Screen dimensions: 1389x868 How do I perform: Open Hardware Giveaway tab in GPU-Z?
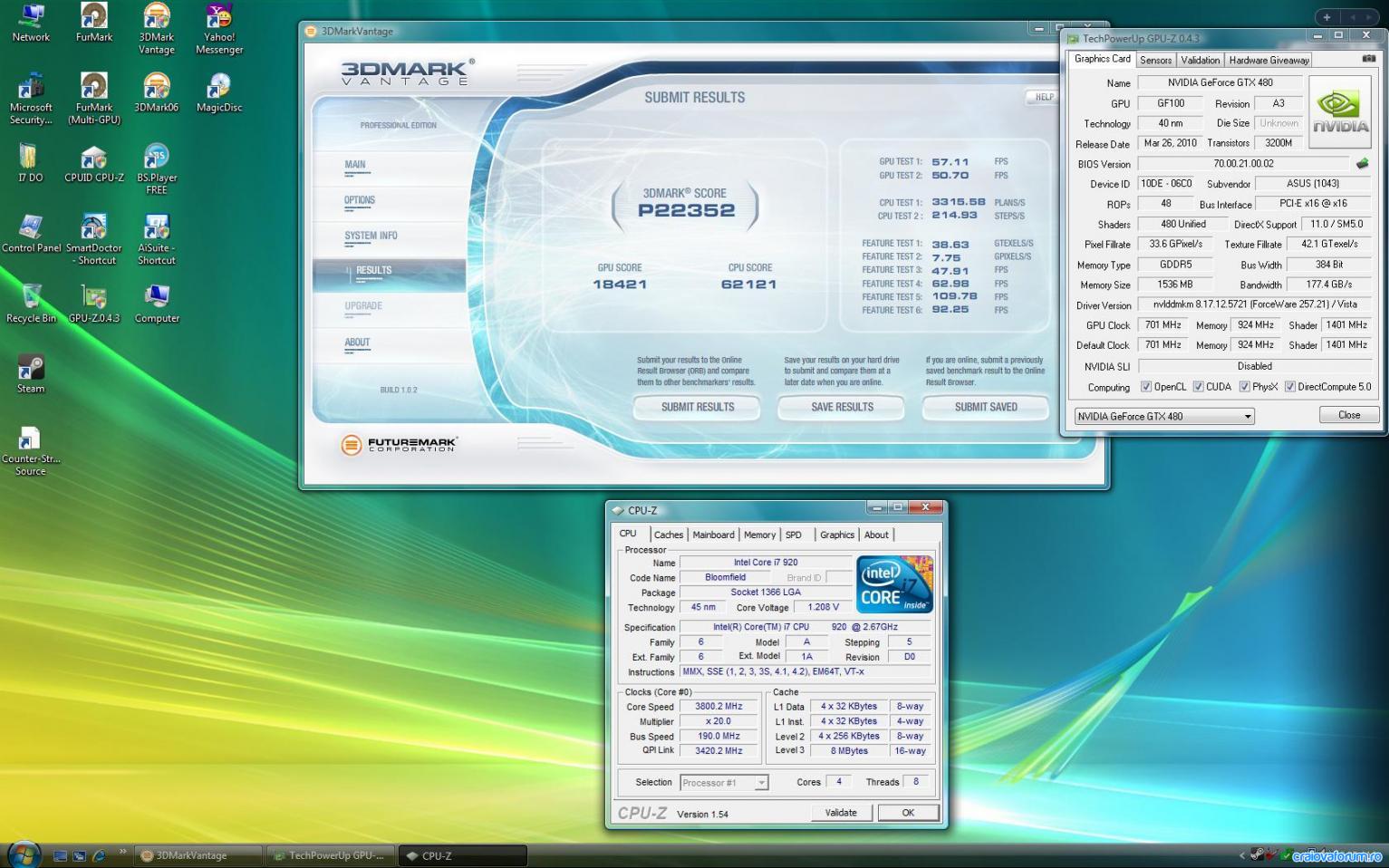tap(1268, 60)
